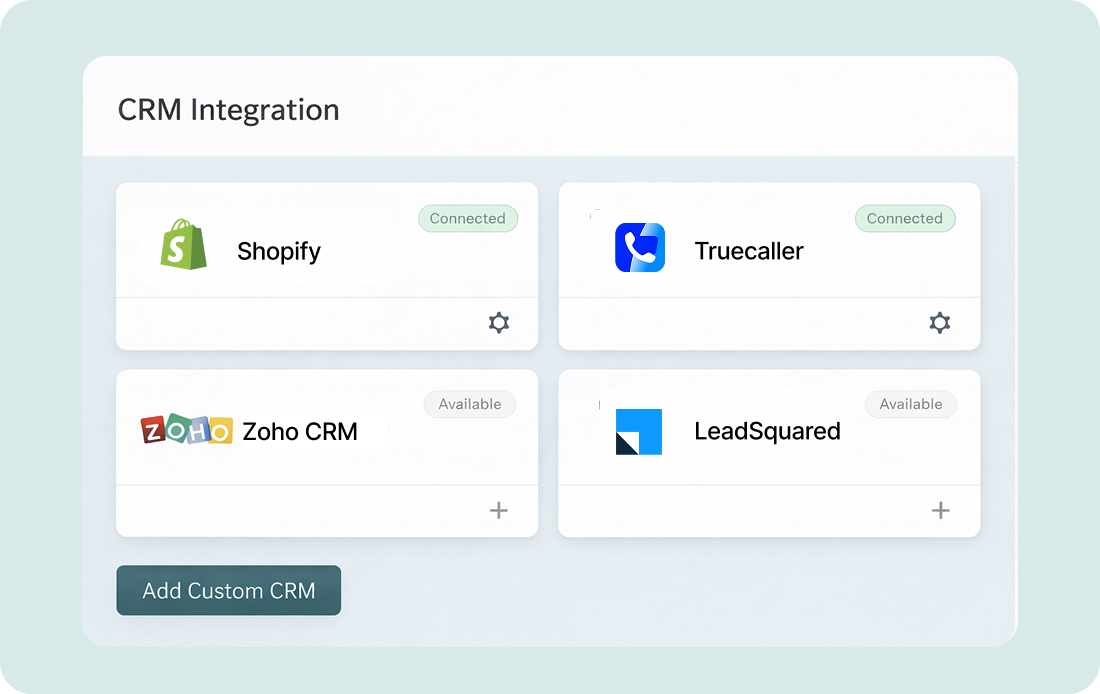The height and width of the screenshot is (694, 1100).
Task: Click Zoho CRM's Available status badge
Action: [470, 404]
